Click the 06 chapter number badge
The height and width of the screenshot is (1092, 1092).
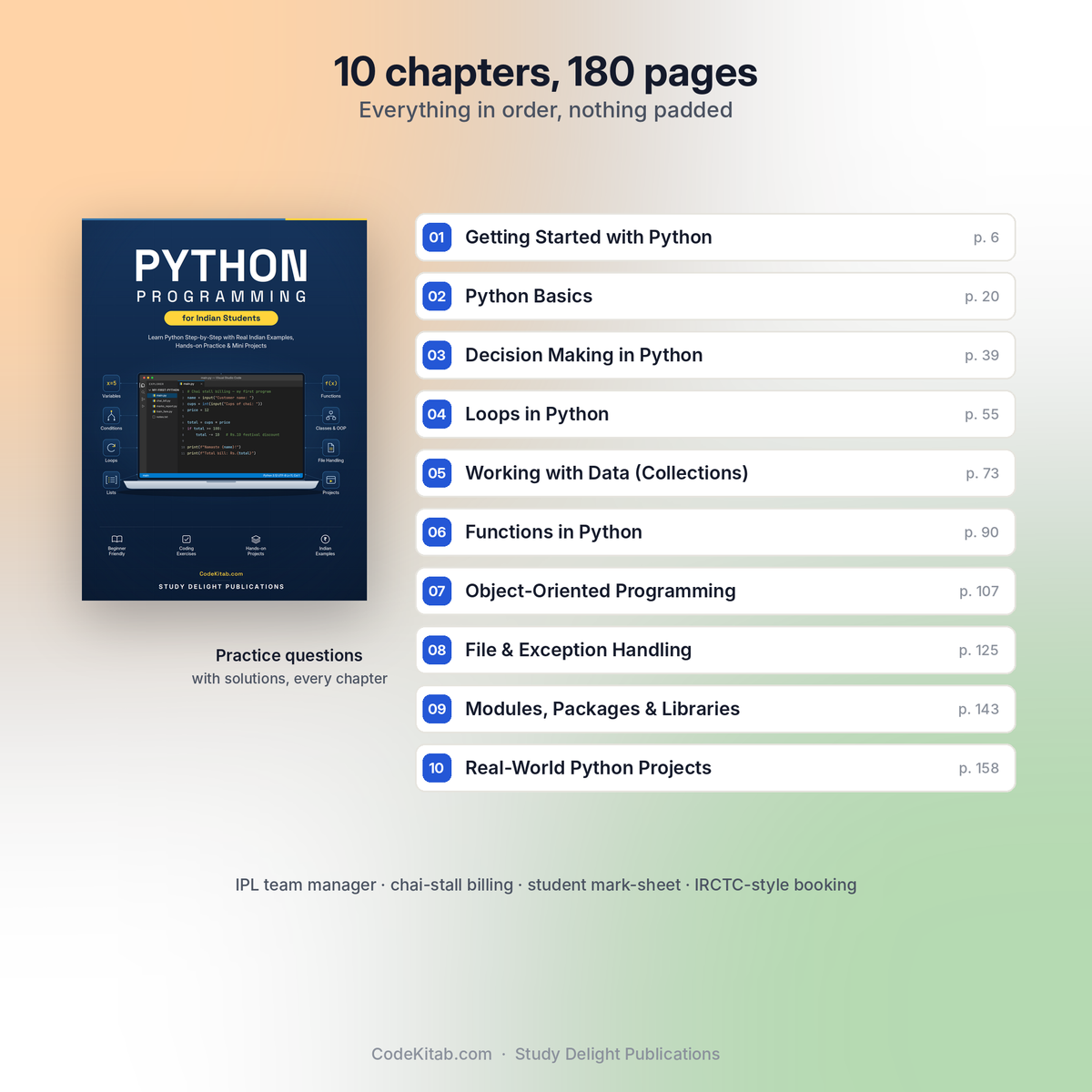point(437,532)
